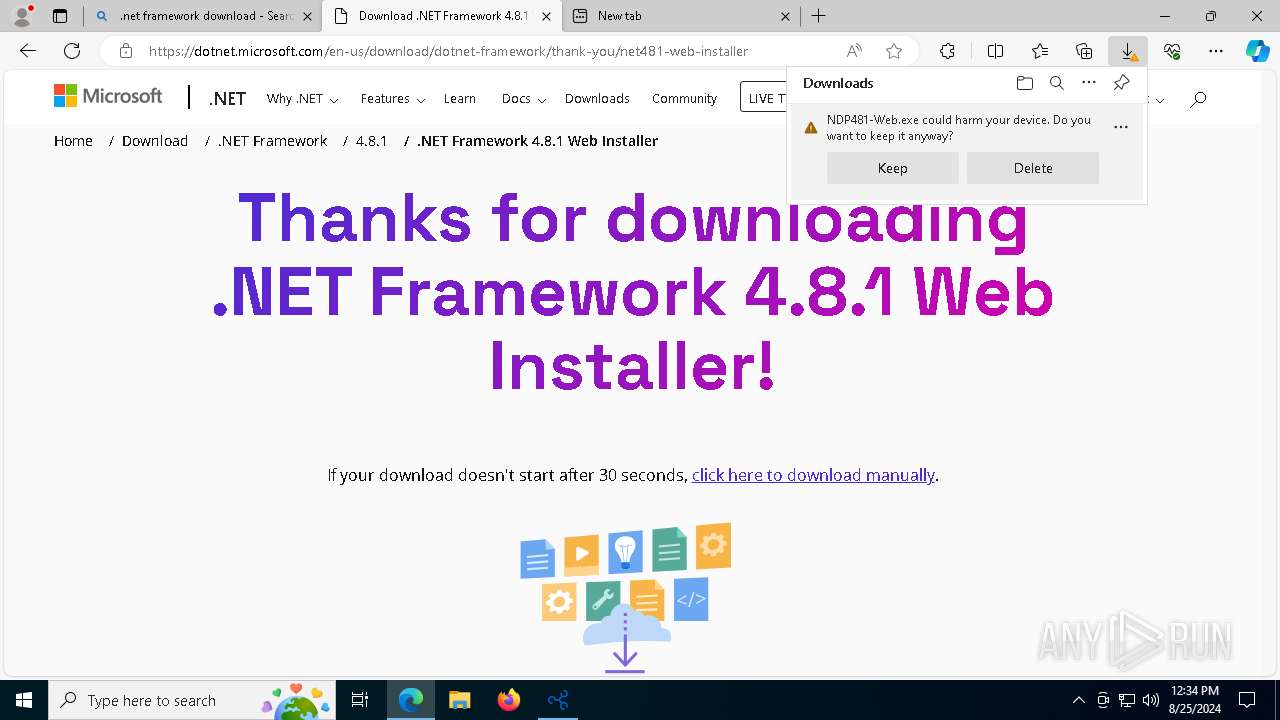Image resolution: width=1280 pixels, height=720 pixels.
Task: Go to .NET Framework breadcrumb
Action: pyautogui.click(x=272, y=141)
